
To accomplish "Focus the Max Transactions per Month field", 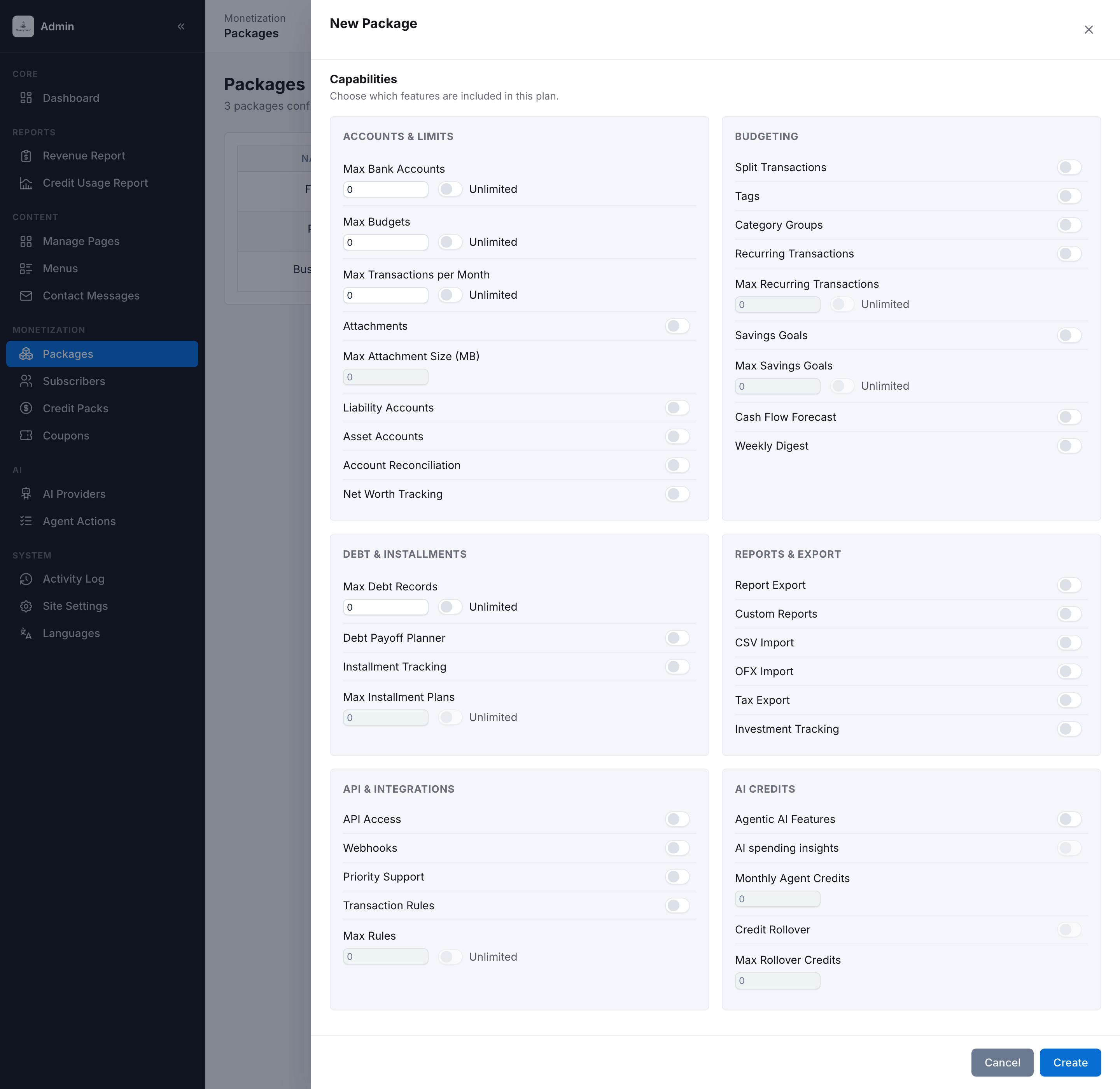I will click(385, 295).
